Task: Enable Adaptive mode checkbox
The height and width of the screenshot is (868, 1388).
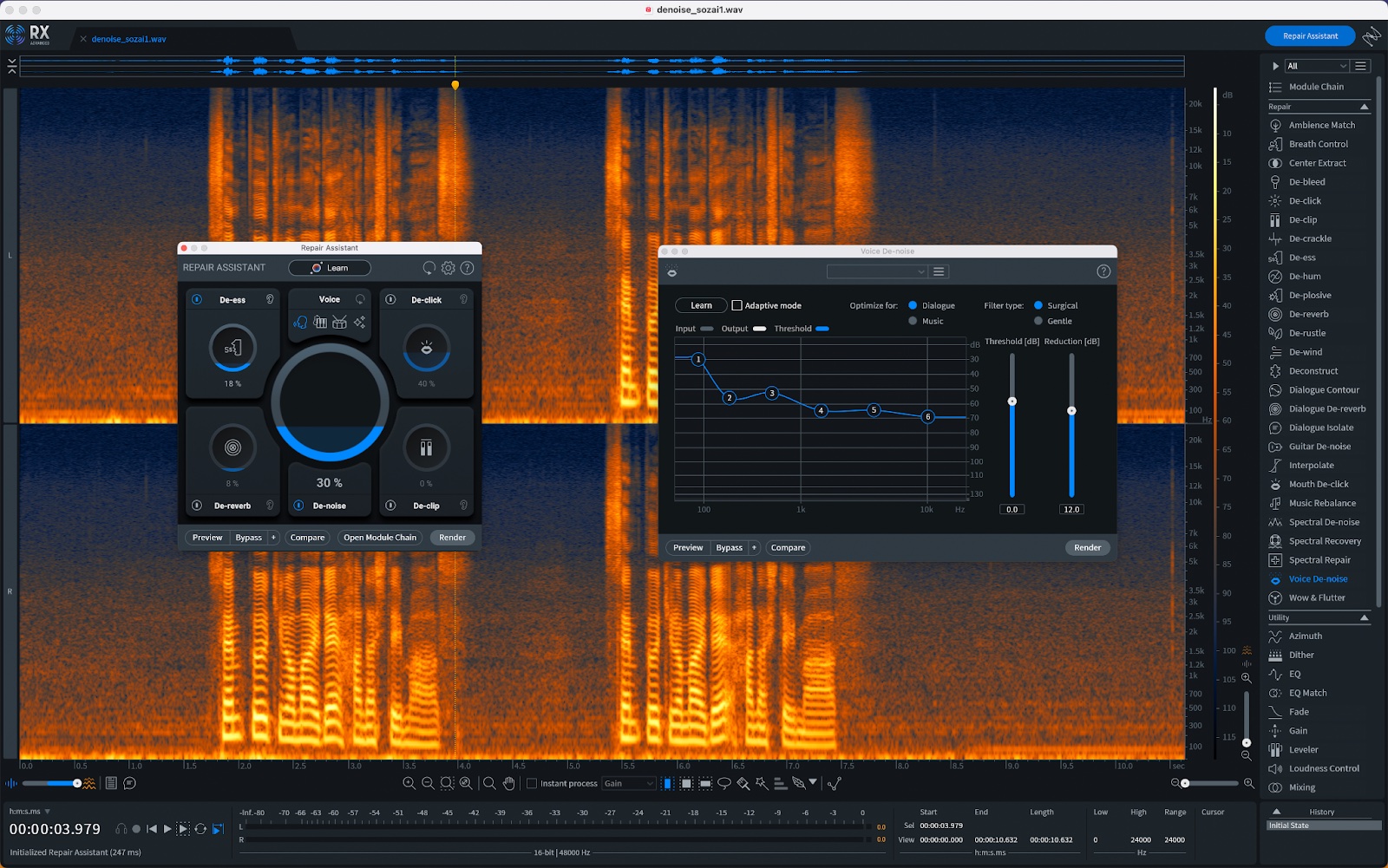Action: (x=737, y=305)
